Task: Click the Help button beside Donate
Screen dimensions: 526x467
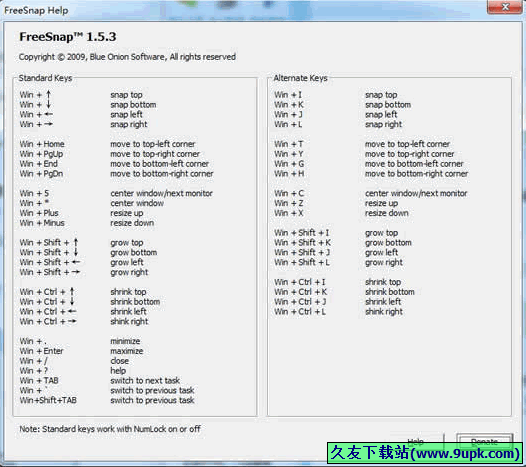Action: 415,441
